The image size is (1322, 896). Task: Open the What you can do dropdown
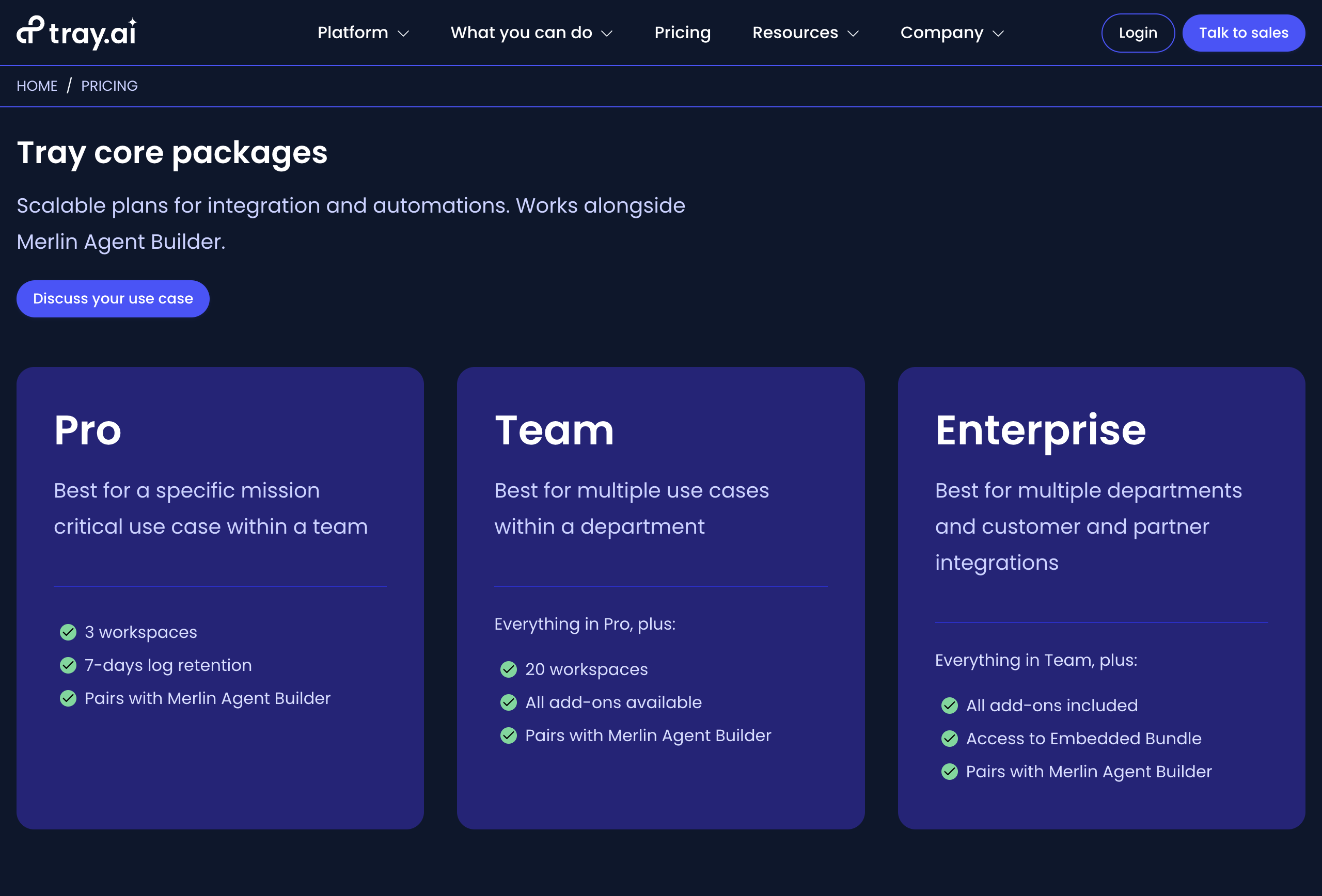pyautogui.click(x=531, y=33)
